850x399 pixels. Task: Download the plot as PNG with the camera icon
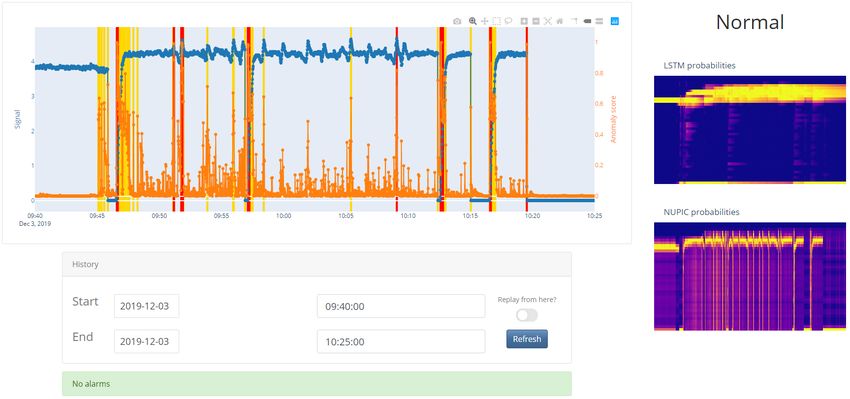click(x=457, y=21)
